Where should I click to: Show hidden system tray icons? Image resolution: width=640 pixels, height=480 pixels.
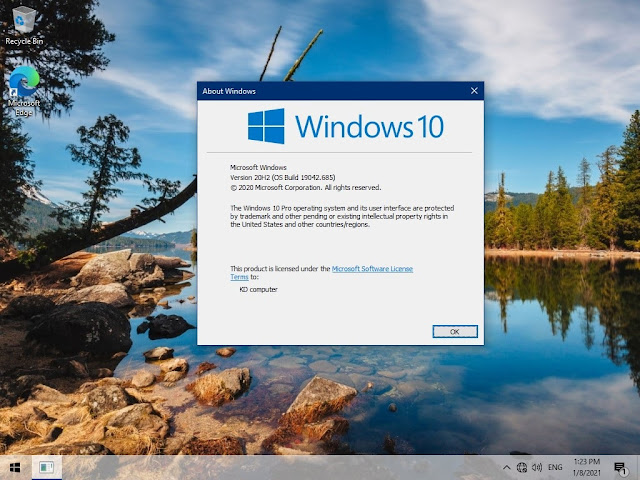506,468
